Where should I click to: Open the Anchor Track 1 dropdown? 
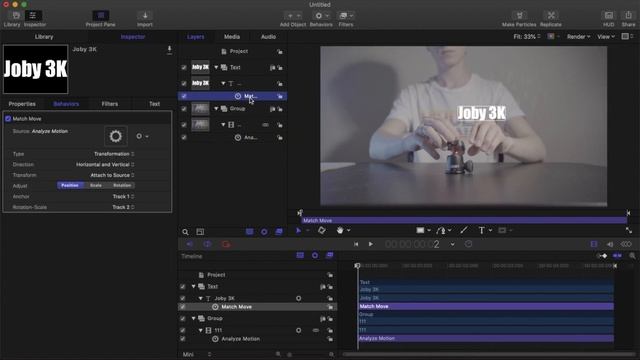point(123,196)
